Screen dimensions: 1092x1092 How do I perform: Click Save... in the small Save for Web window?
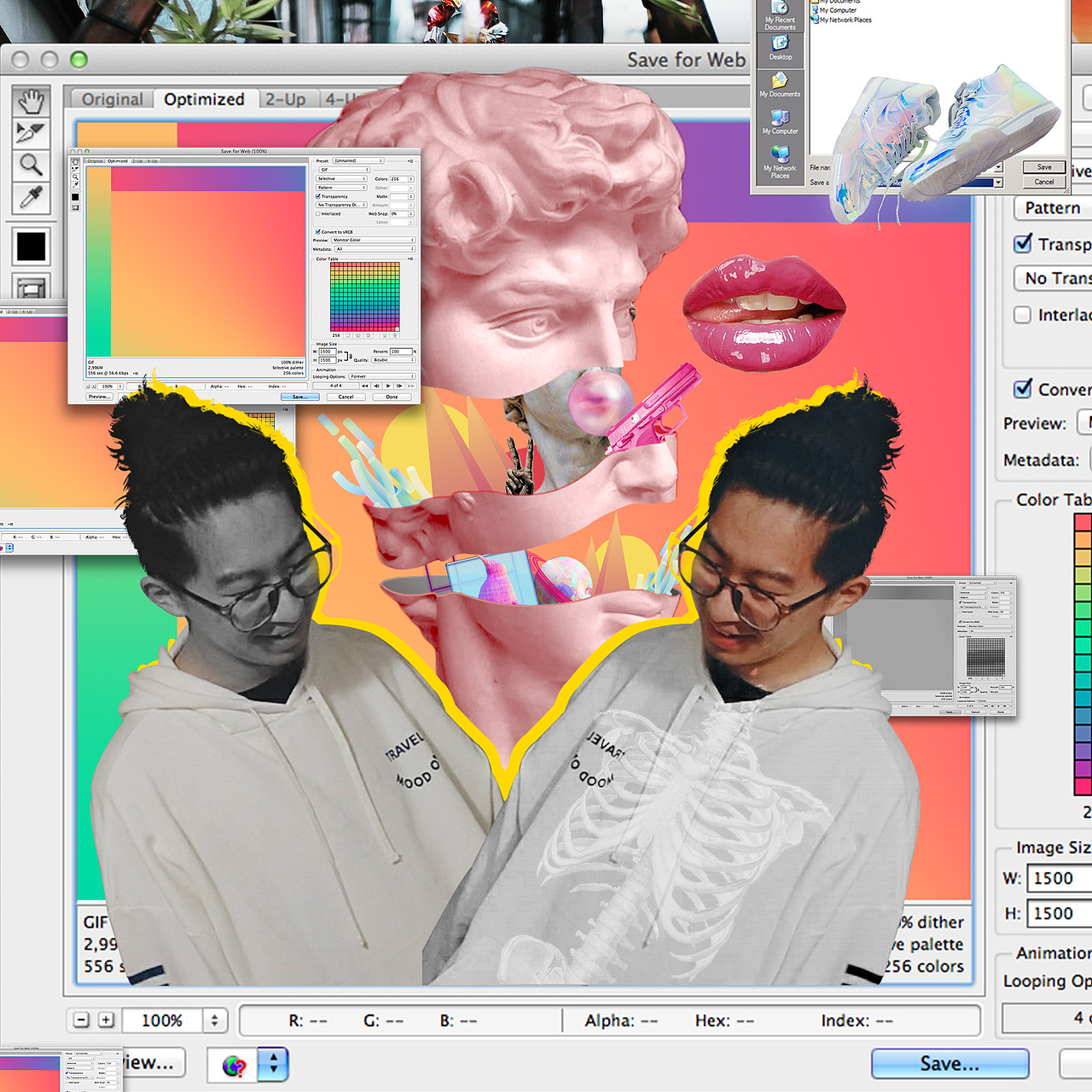[x=300, y=397]
